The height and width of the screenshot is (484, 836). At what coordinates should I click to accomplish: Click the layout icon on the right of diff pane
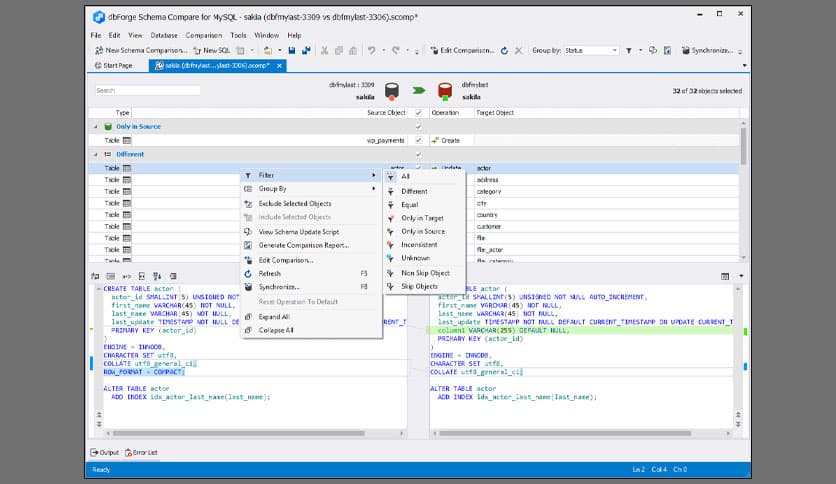click(725, 276)
